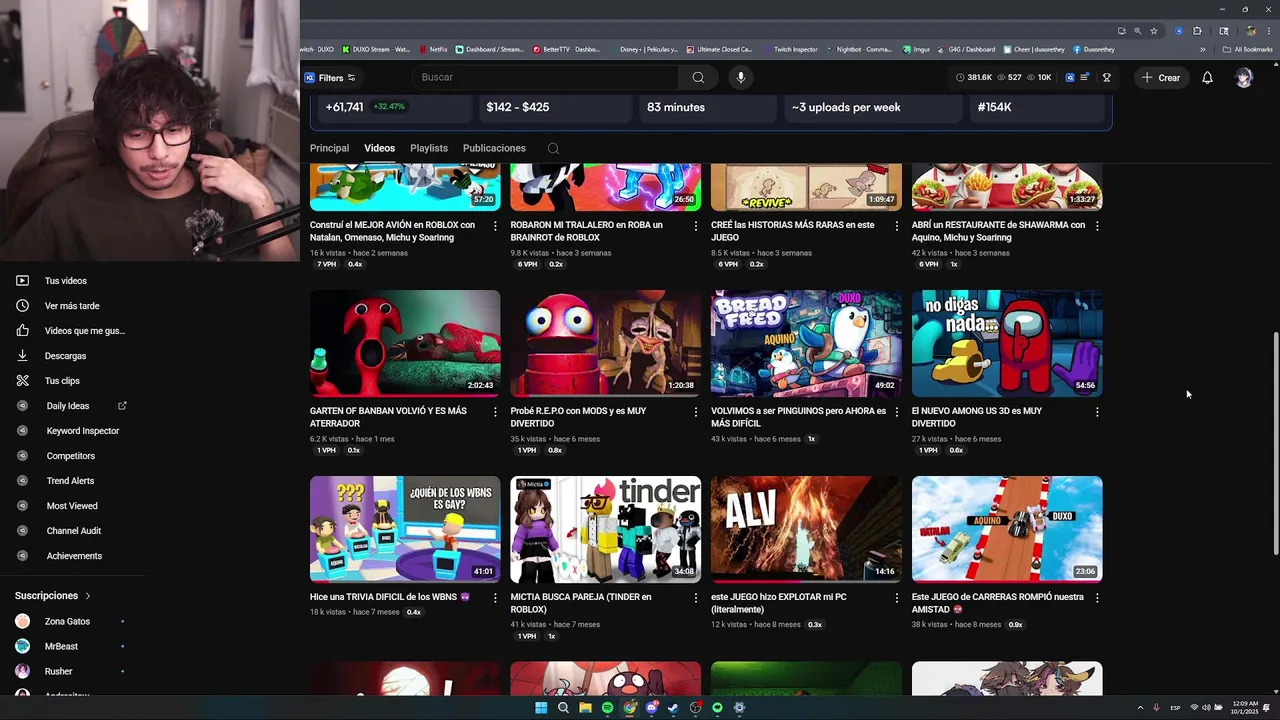
Task: Expand the Suscripciones section
Action: 52,596
